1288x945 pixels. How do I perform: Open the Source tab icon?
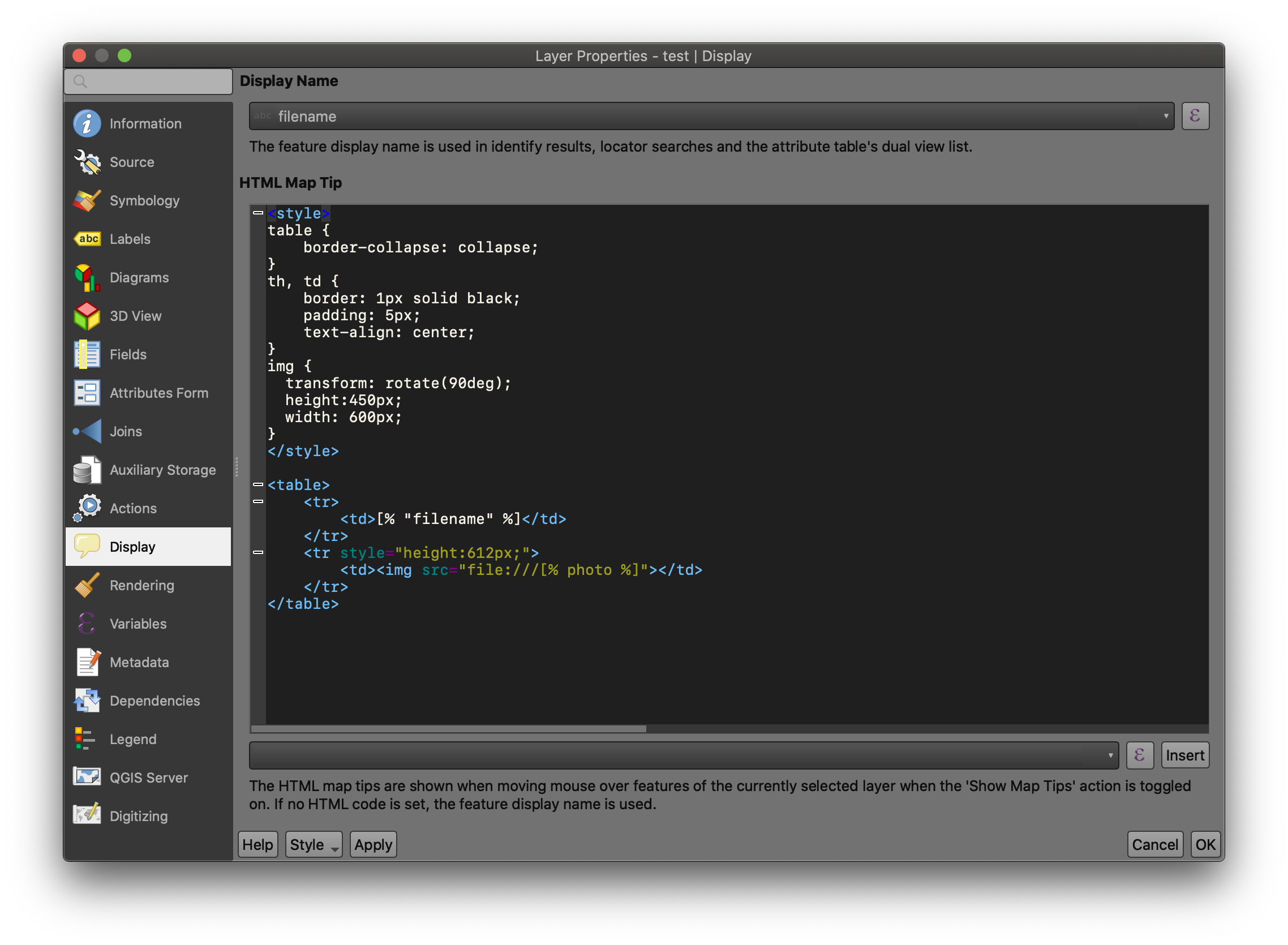(x=87, y=162)
